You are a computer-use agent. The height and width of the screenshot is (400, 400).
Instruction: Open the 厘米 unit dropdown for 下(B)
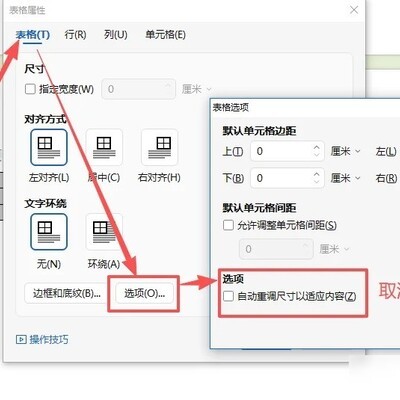coord(345,178)
